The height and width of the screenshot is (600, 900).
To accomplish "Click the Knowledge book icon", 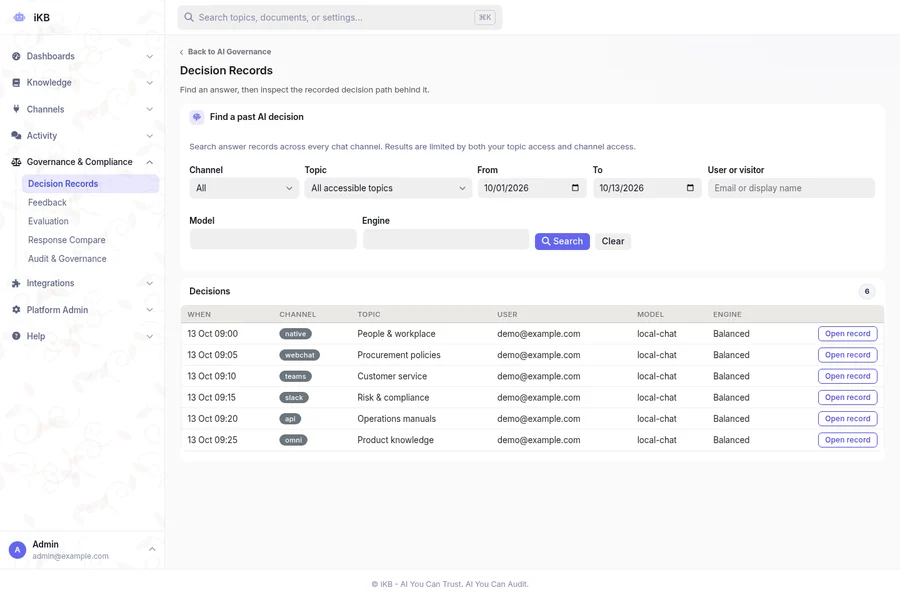I will point(16,83).
